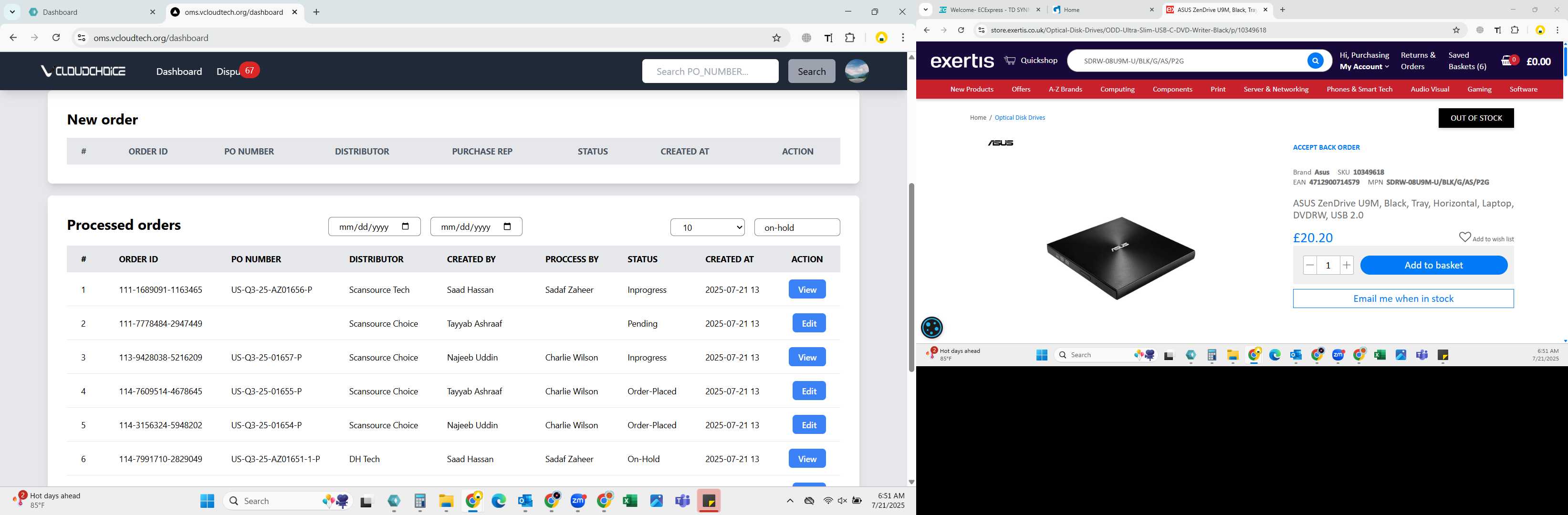Screen dimensions: 1568x515
Task: Open Sticky Notes on main taskbar
Action: 709,501
